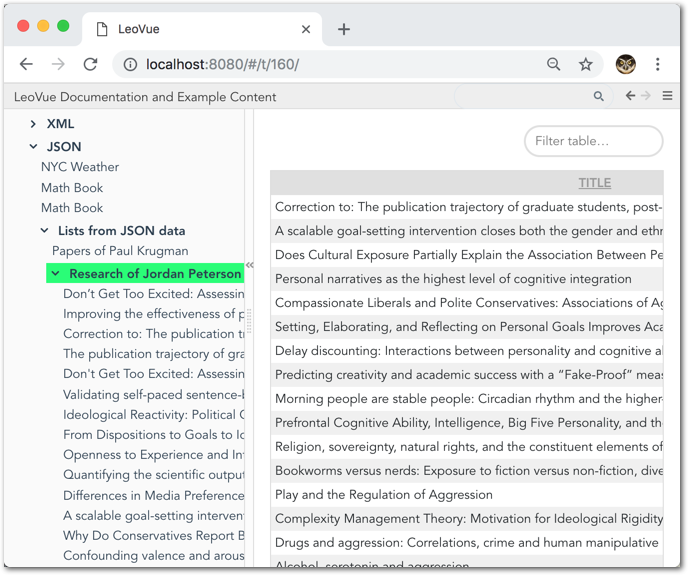Open the first Math Book item
The width and height of the screenshot is (688, 575).
click(72, 188)
